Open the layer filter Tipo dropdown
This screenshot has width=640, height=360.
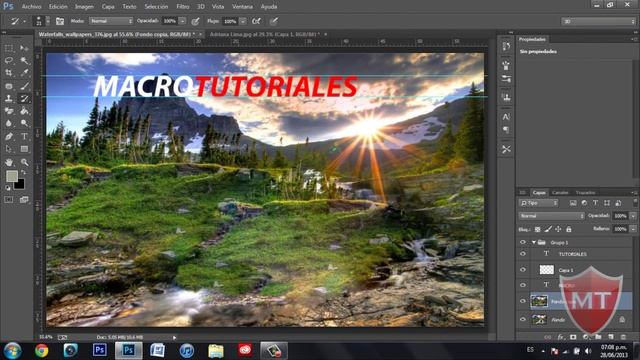538,203
